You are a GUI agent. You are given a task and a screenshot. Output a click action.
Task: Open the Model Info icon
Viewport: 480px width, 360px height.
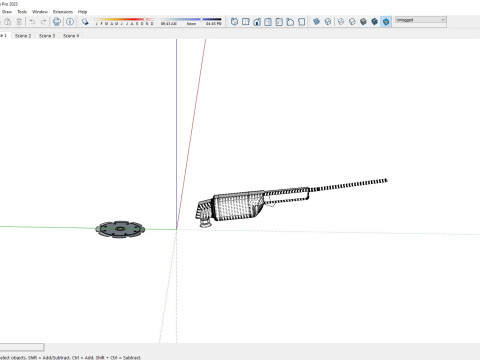click(70, 22)
